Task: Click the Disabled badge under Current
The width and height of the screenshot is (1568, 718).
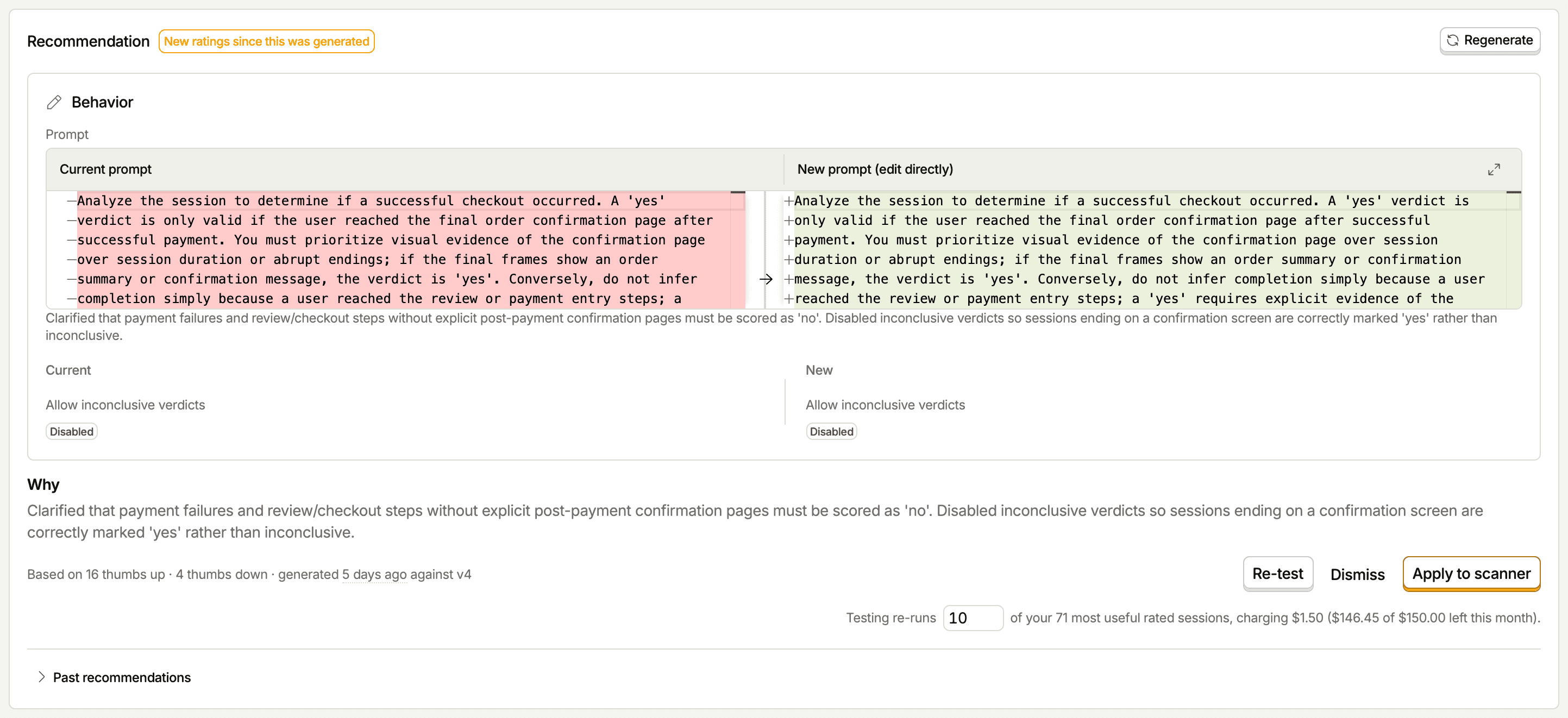Action: [71, 431]
